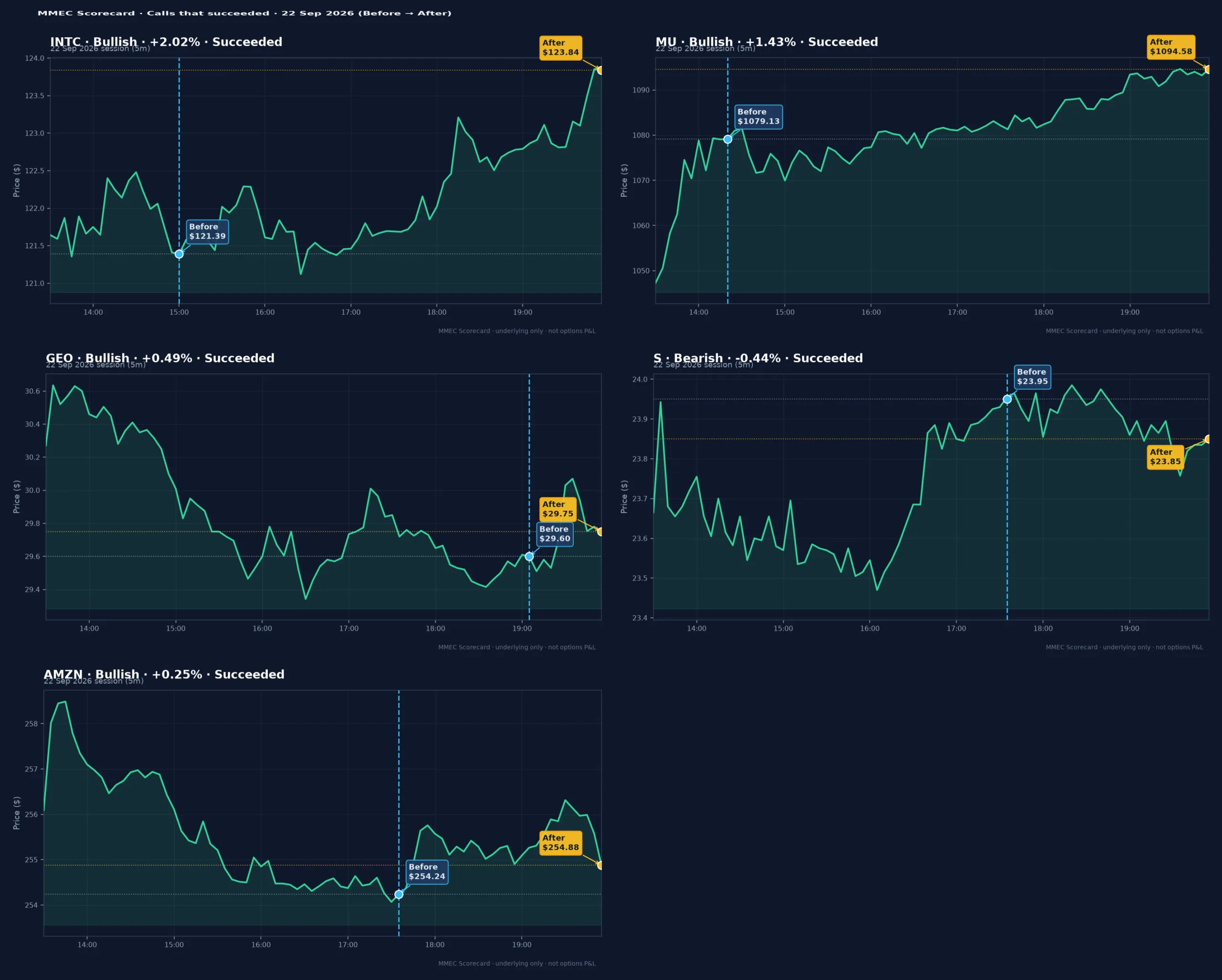Screen dimensions: 1222x980
Task: Click the AMZN After marker dot
Action: pyautogui.click(x=601, y=865)
